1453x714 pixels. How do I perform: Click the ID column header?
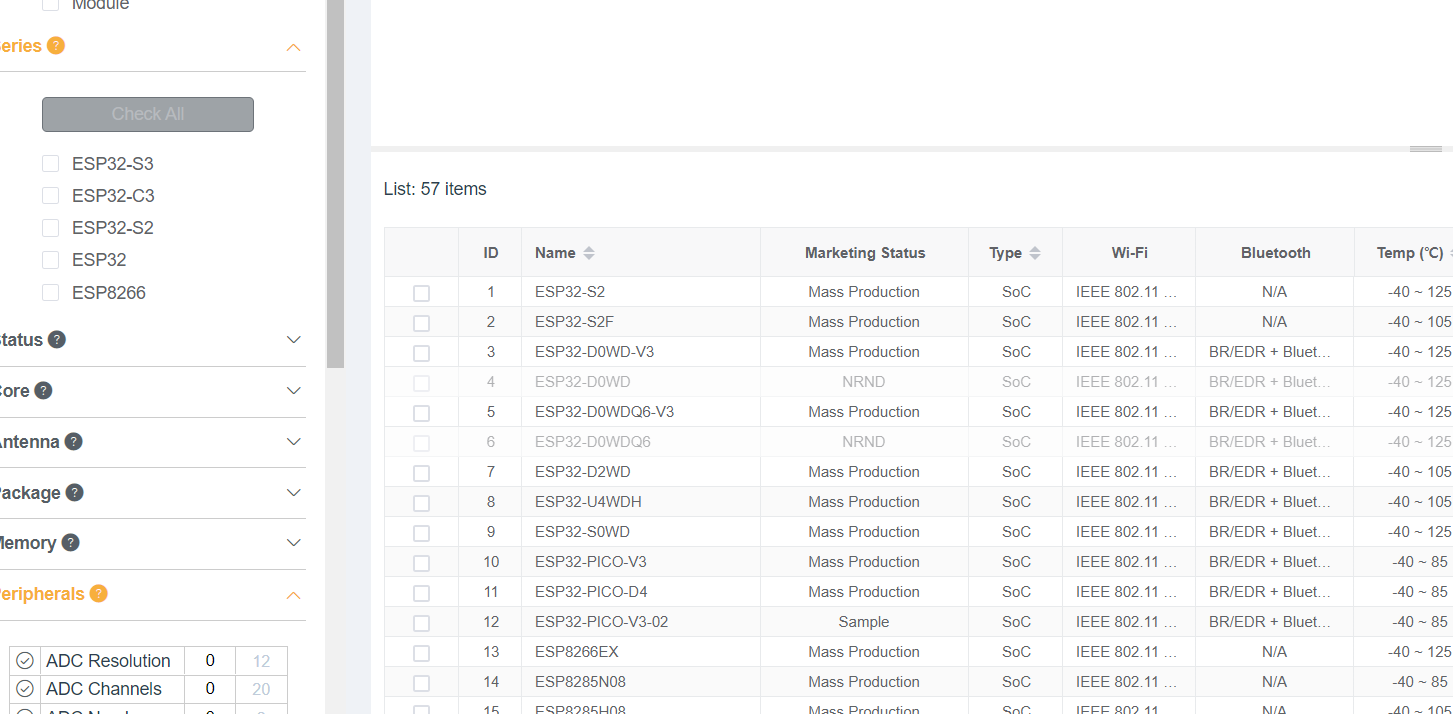pyautogui.click(x=490, y=253)
